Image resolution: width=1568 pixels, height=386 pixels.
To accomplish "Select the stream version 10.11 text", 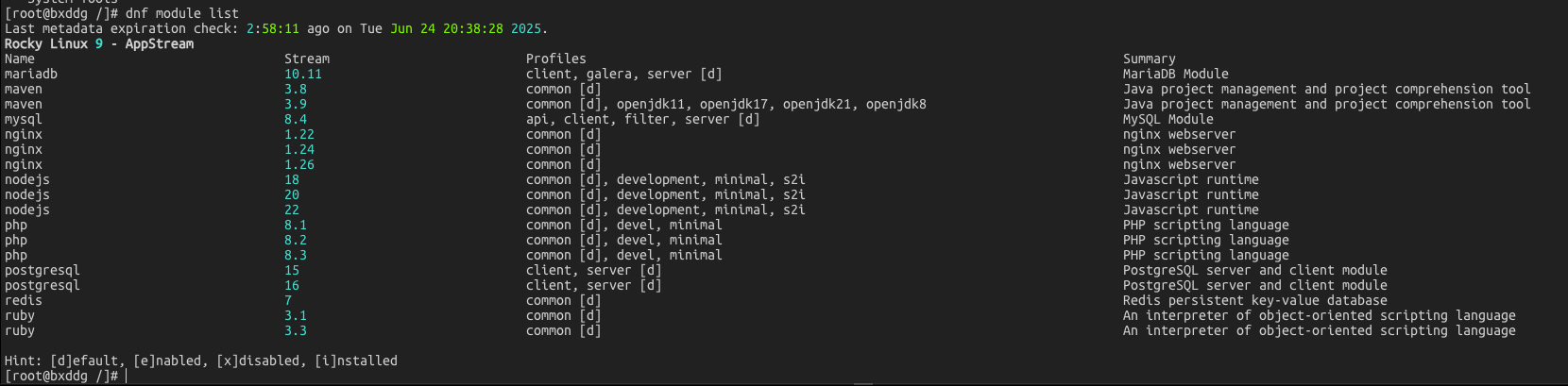I will [x=303, y=74].
